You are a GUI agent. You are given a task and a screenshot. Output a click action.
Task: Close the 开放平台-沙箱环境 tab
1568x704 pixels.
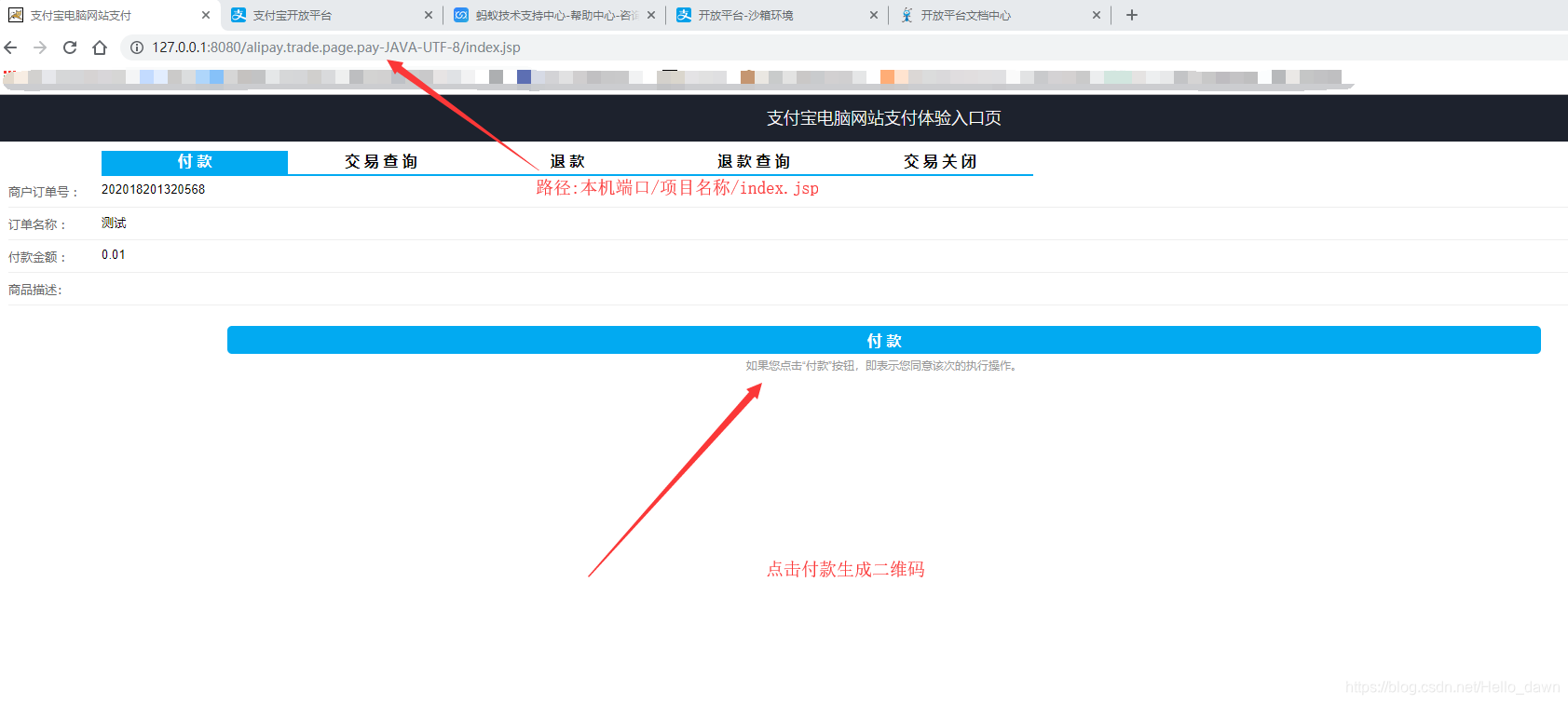coord(874,15)
